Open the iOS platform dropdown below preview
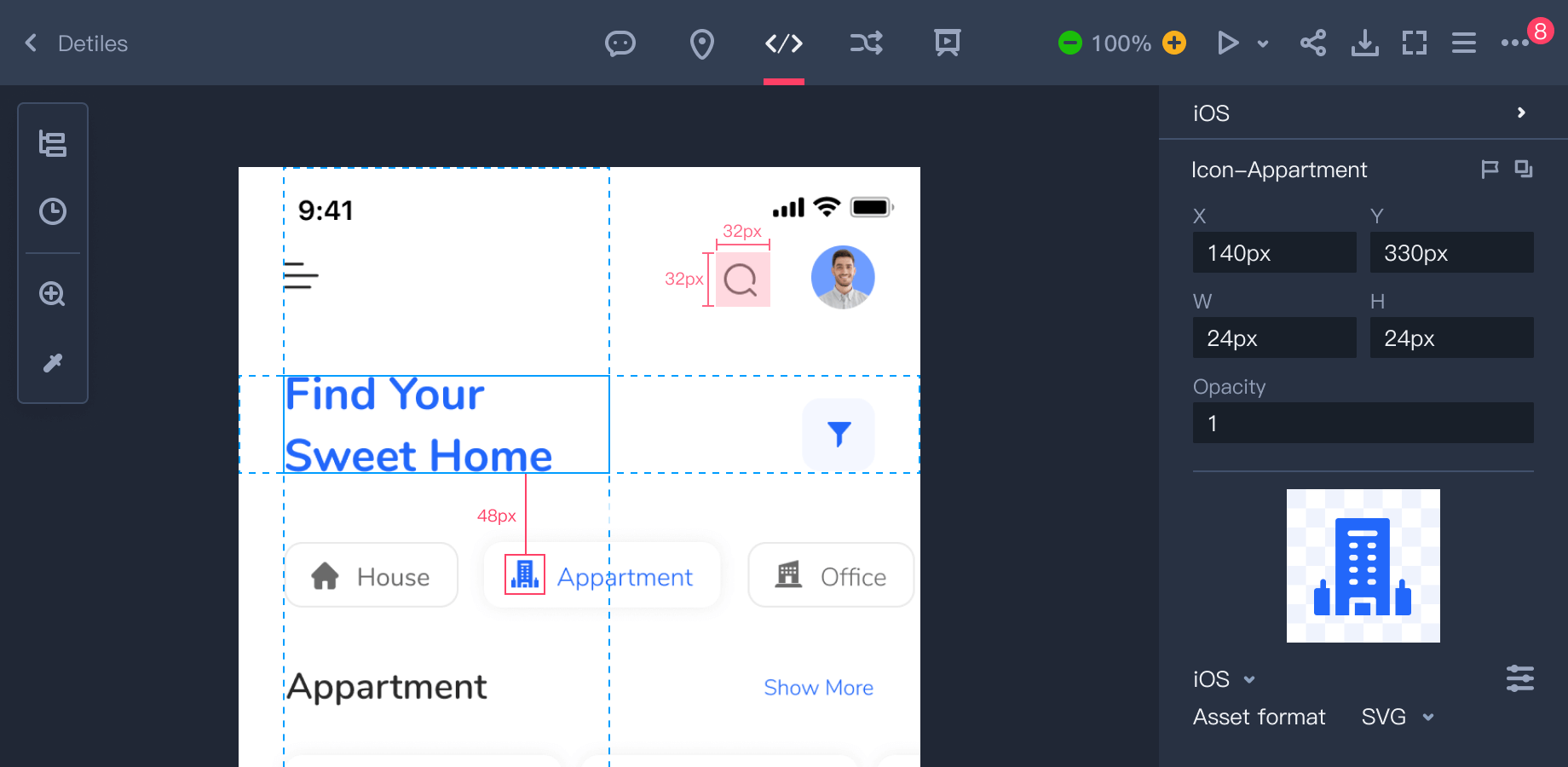The image size is (1568, 767). 1225,679
